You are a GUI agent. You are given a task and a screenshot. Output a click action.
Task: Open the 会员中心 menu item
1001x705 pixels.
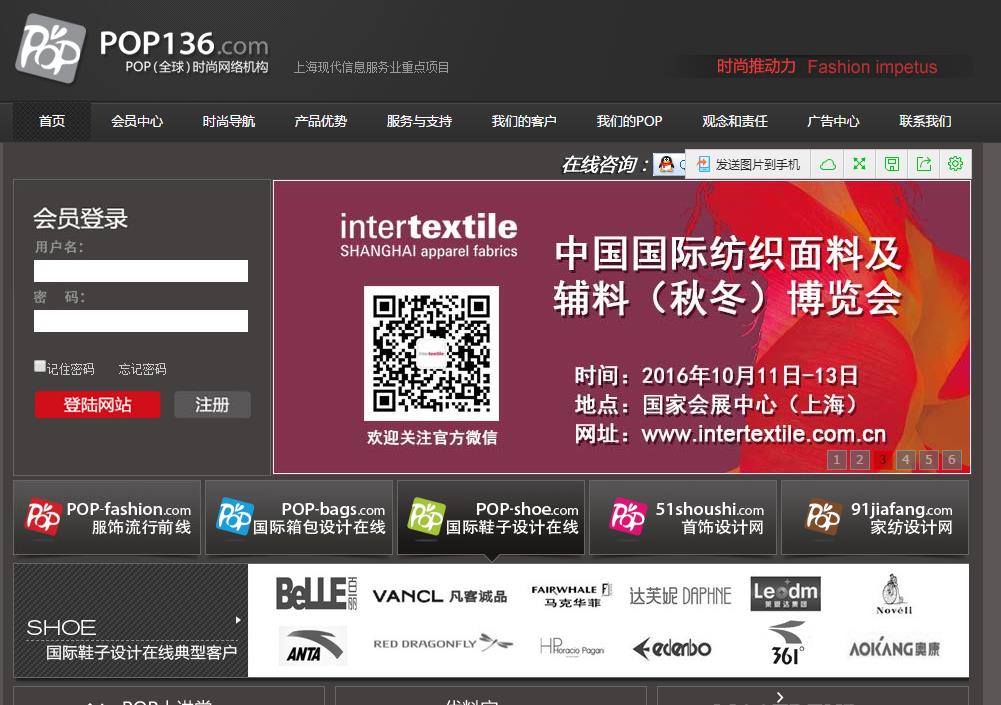pos(137,121)
